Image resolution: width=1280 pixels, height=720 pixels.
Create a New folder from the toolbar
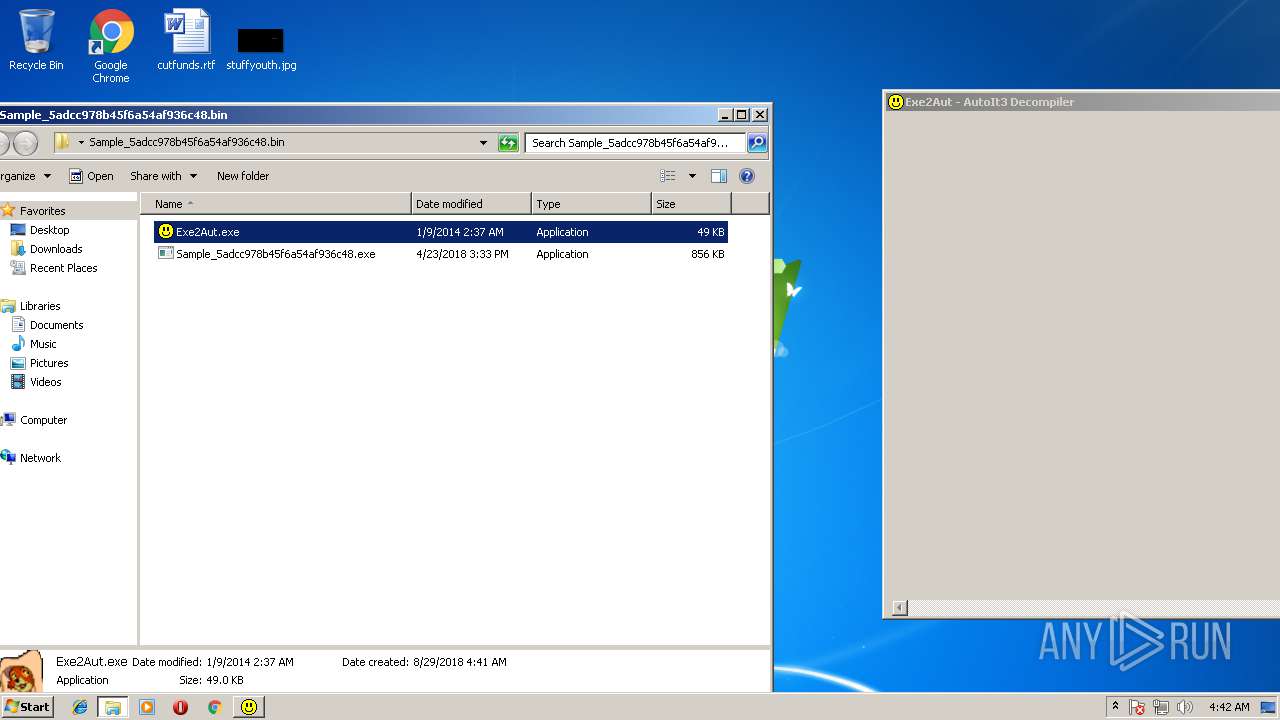243,176
